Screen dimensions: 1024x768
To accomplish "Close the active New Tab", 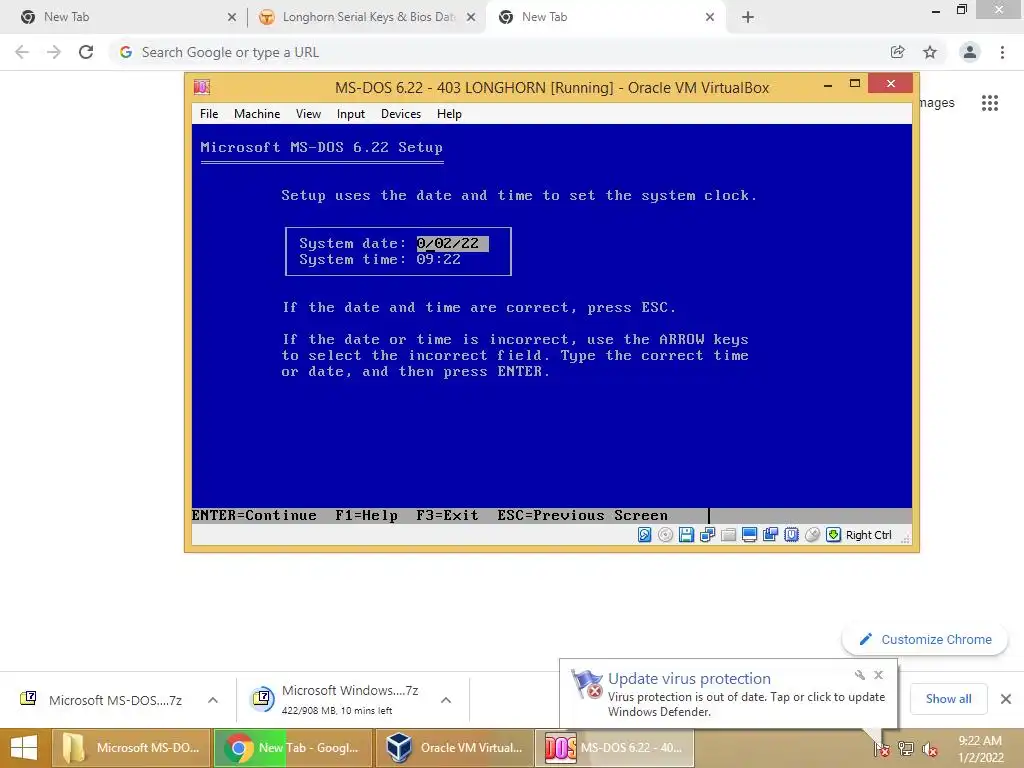I will pos(710,17).
